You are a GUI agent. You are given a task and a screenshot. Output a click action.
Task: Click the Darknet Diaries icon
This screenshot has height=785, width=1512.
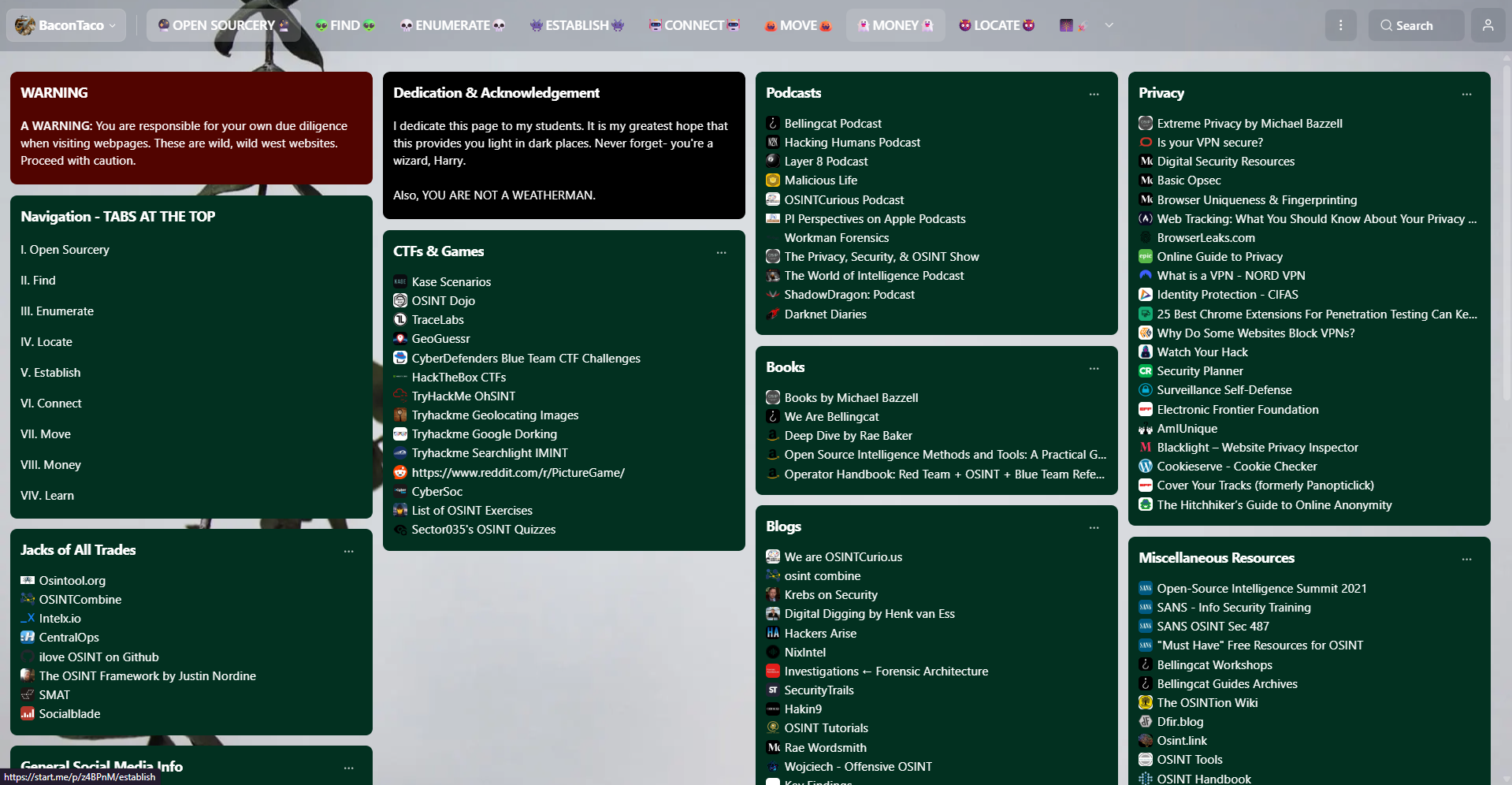pyautogui.click(x=773, y=314)
